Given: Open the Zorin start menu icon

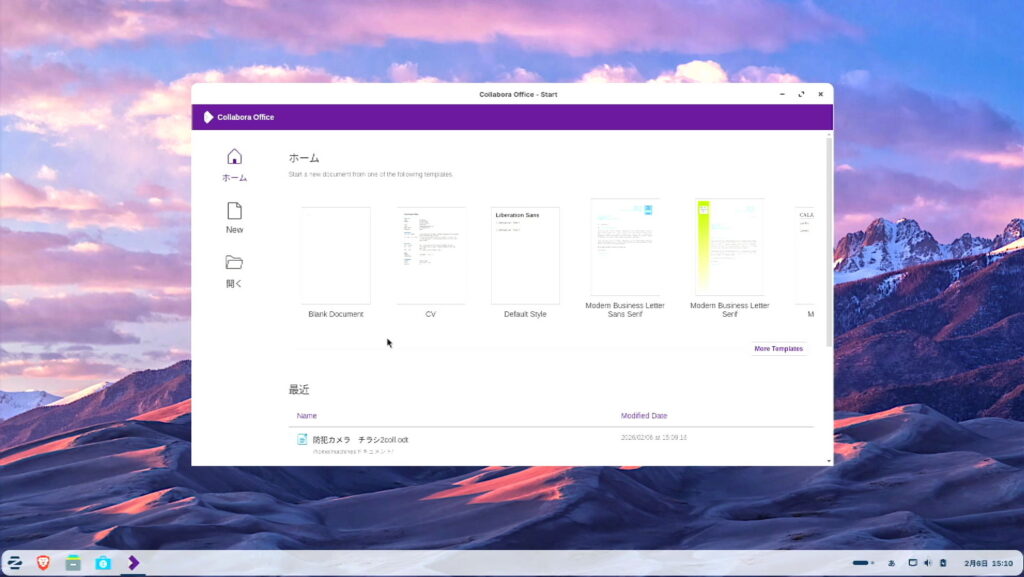Looking at the screenshot, I should (16, 563).
